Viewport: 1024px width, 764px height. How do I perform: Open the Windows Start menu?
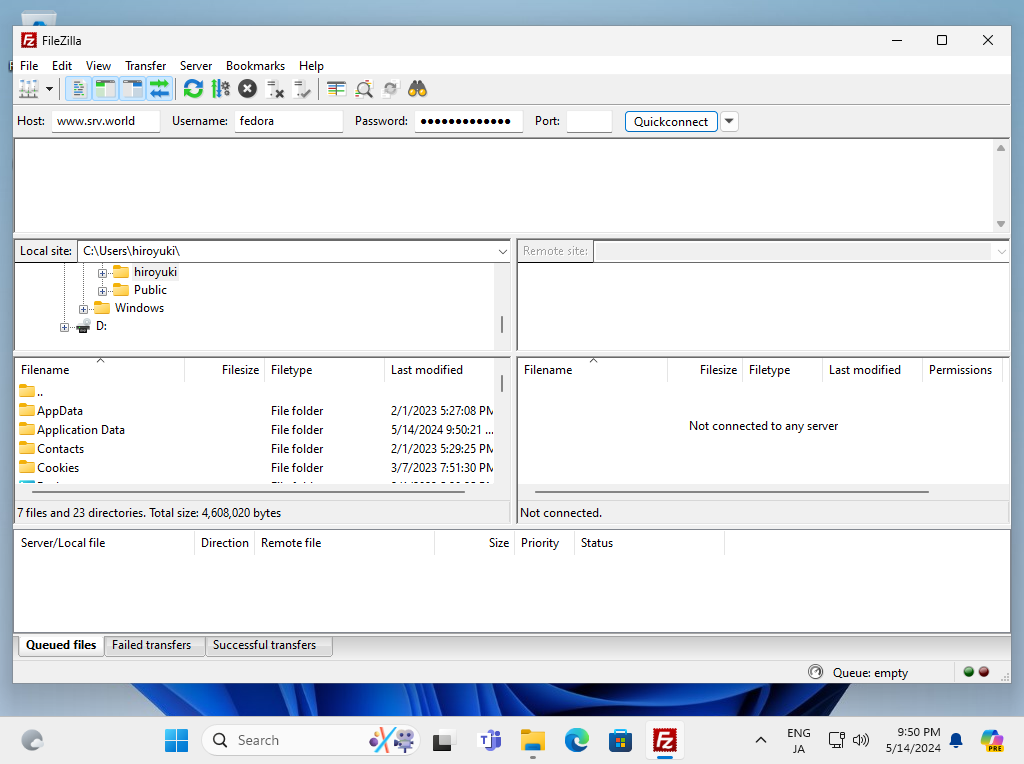tap(176, 740)
